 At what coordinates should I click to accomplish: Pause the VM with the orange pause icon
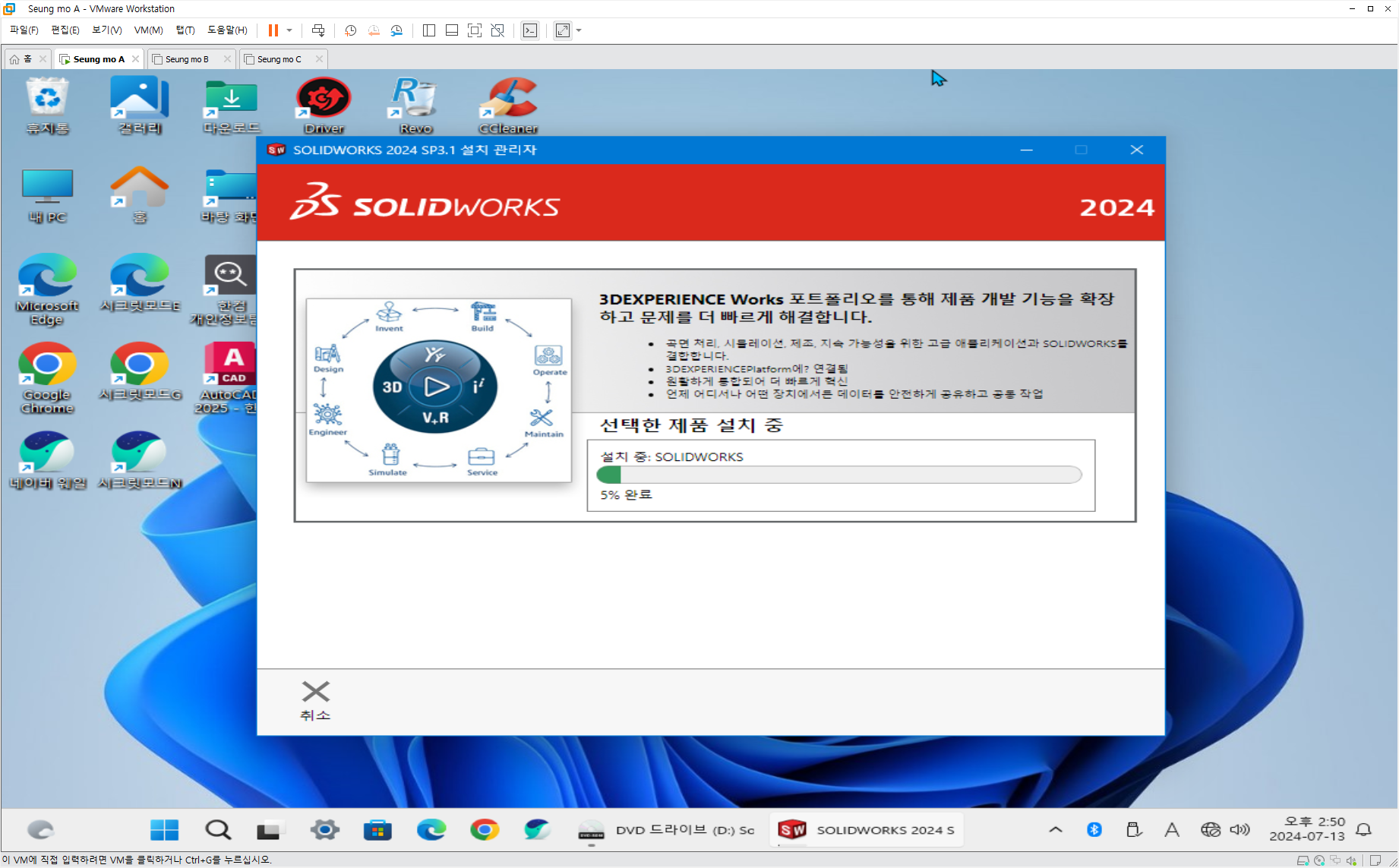273,30
